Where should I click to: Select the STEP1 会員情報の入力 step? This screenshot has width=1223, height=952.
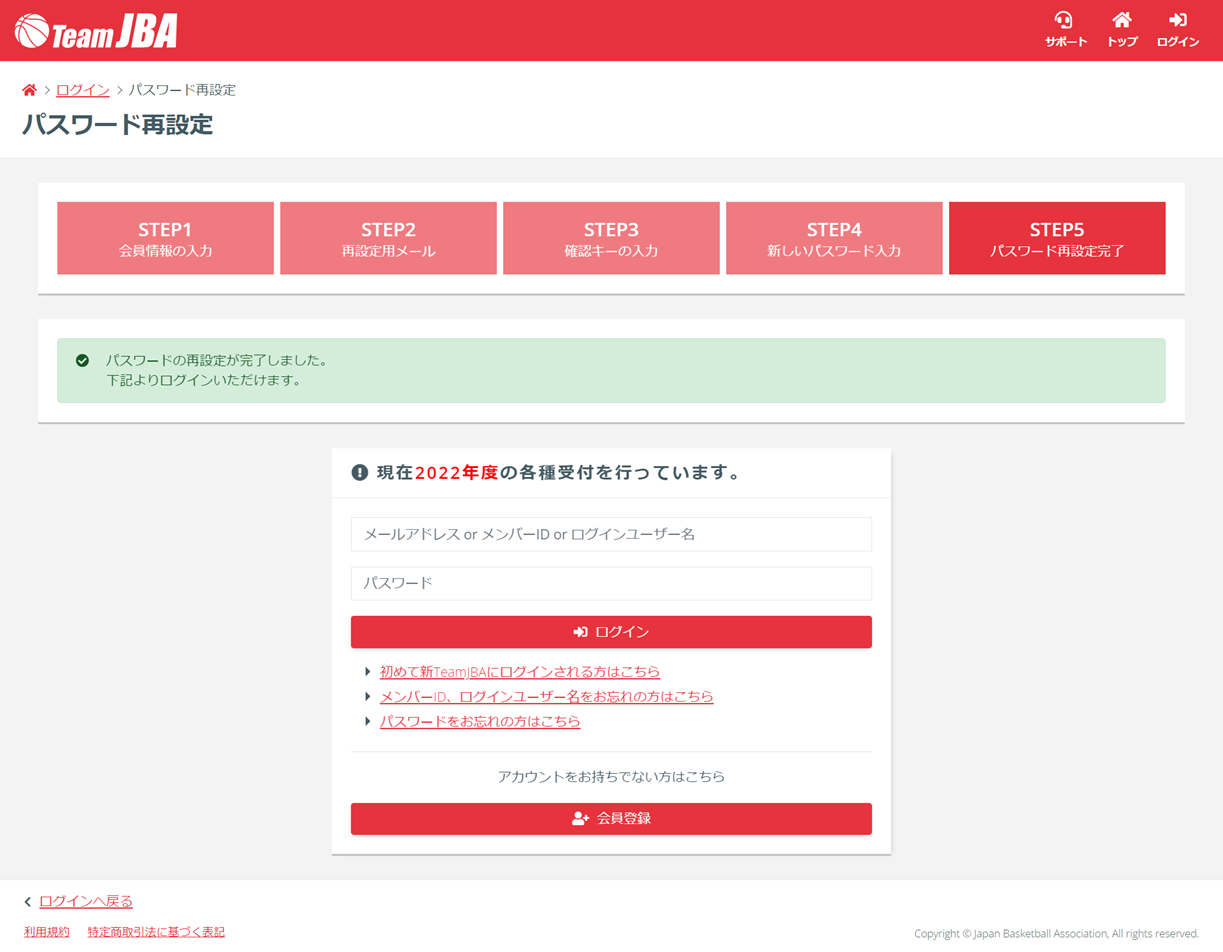(165, 238)
